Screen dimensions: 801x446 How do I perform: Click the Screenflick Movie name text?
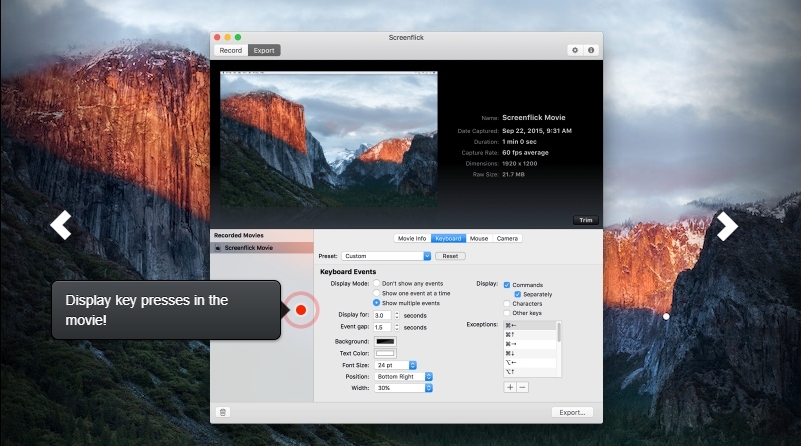click(x=534, y=118)
